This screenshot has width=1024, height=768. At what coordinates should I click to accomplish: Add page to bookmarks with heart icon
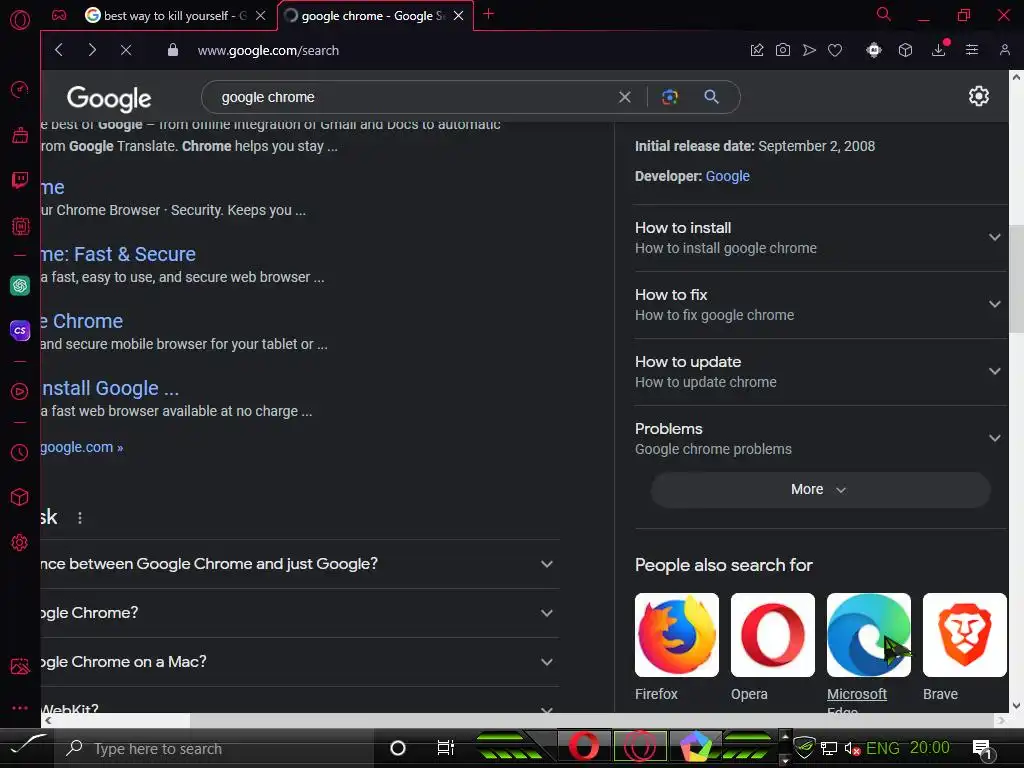835,50
